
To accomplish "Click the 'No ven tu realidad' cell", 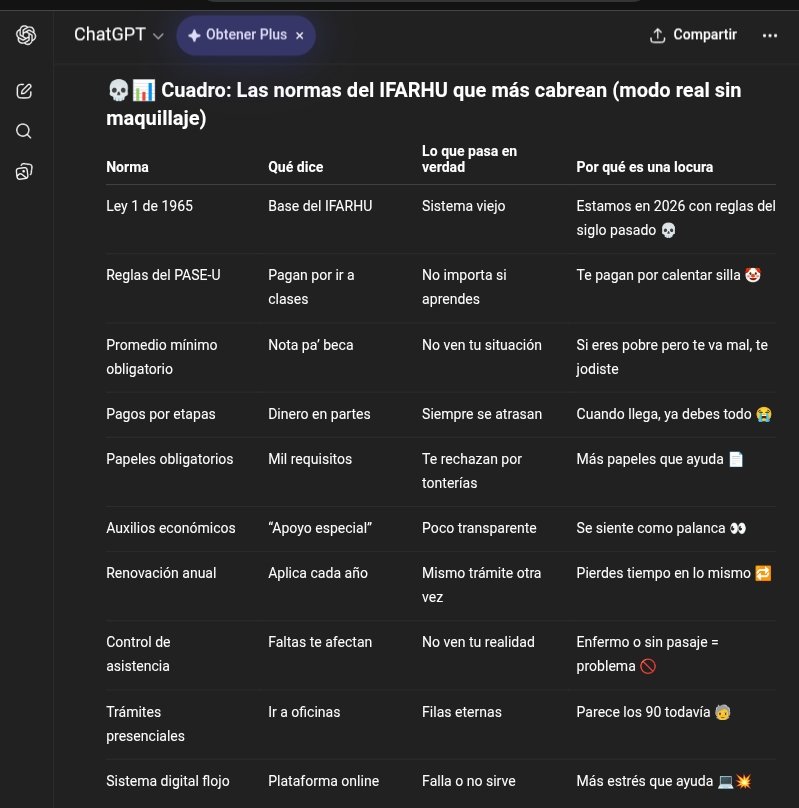I will tap(478, 642).
